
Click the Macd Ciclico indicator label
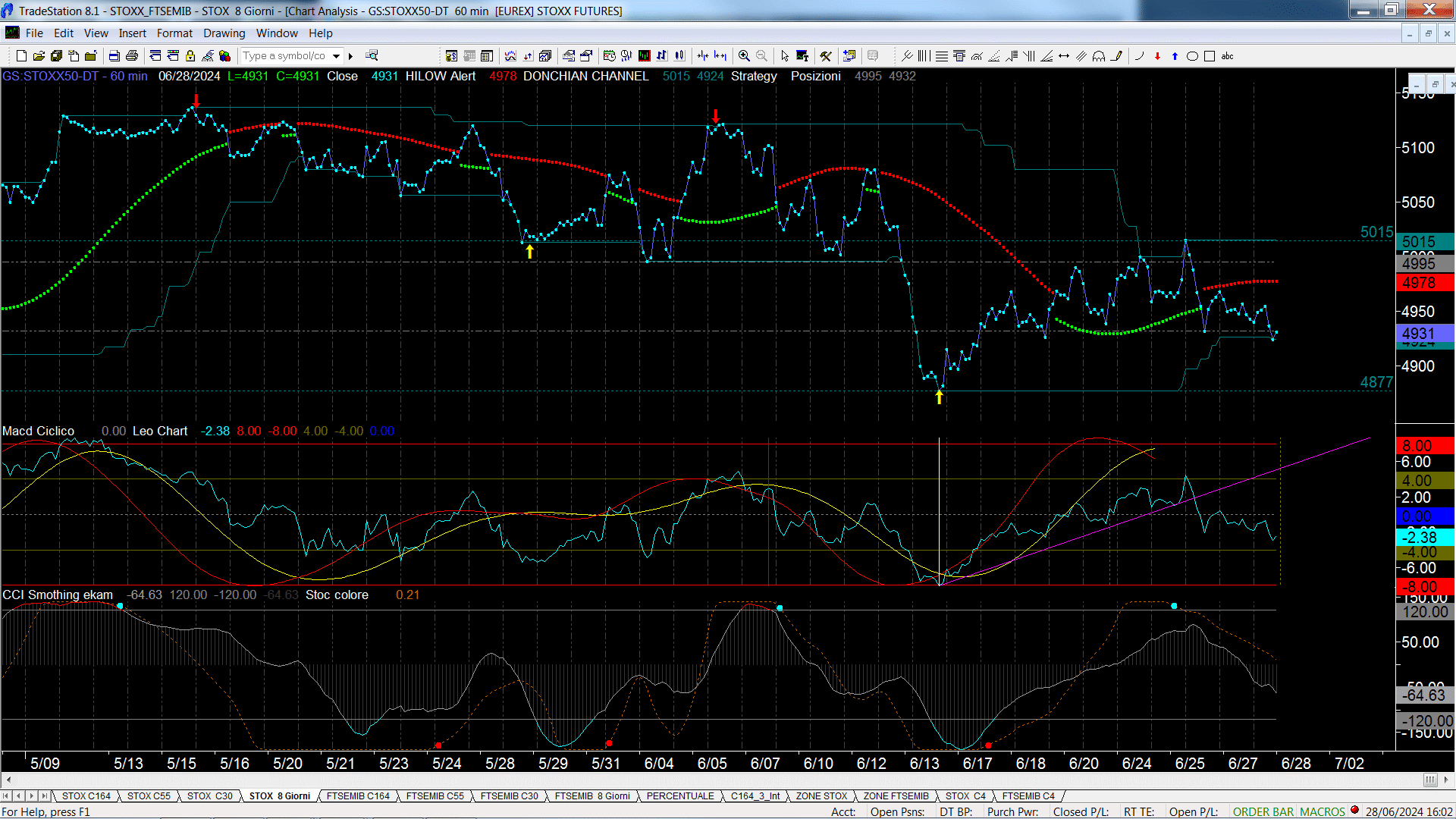(38, 431)
